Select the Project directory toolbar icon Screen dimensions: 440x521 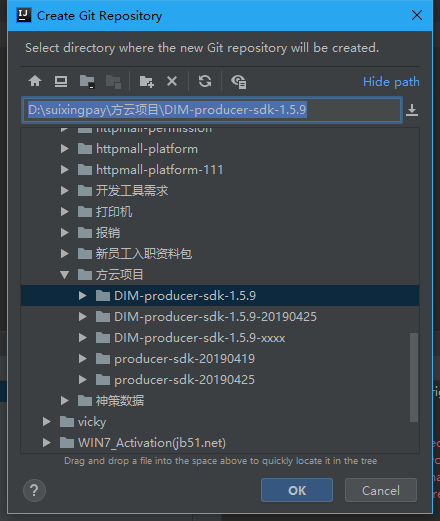[x=87, y=81]
